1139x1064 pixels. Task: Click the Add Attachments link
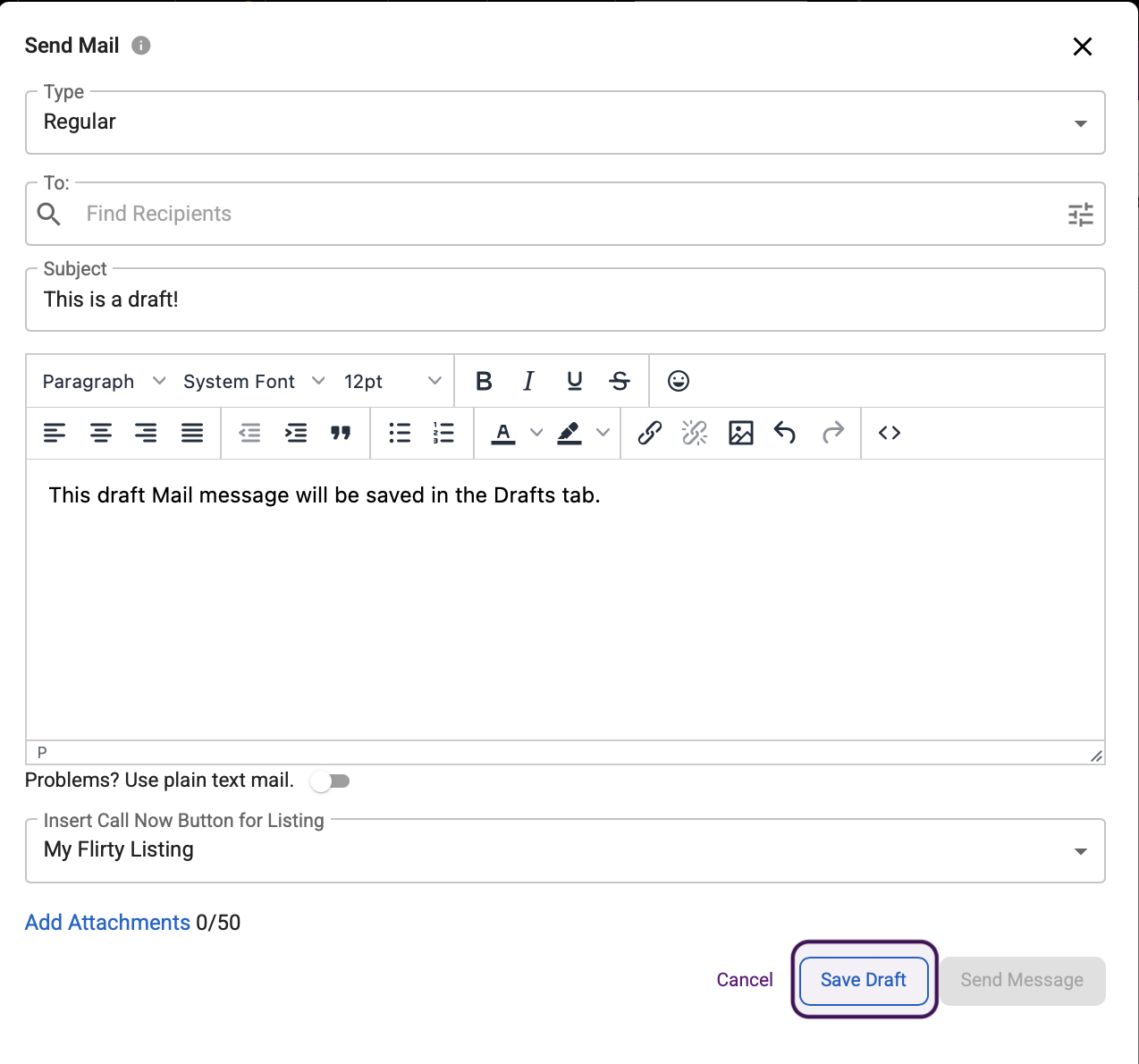click(x=107, y=923)
